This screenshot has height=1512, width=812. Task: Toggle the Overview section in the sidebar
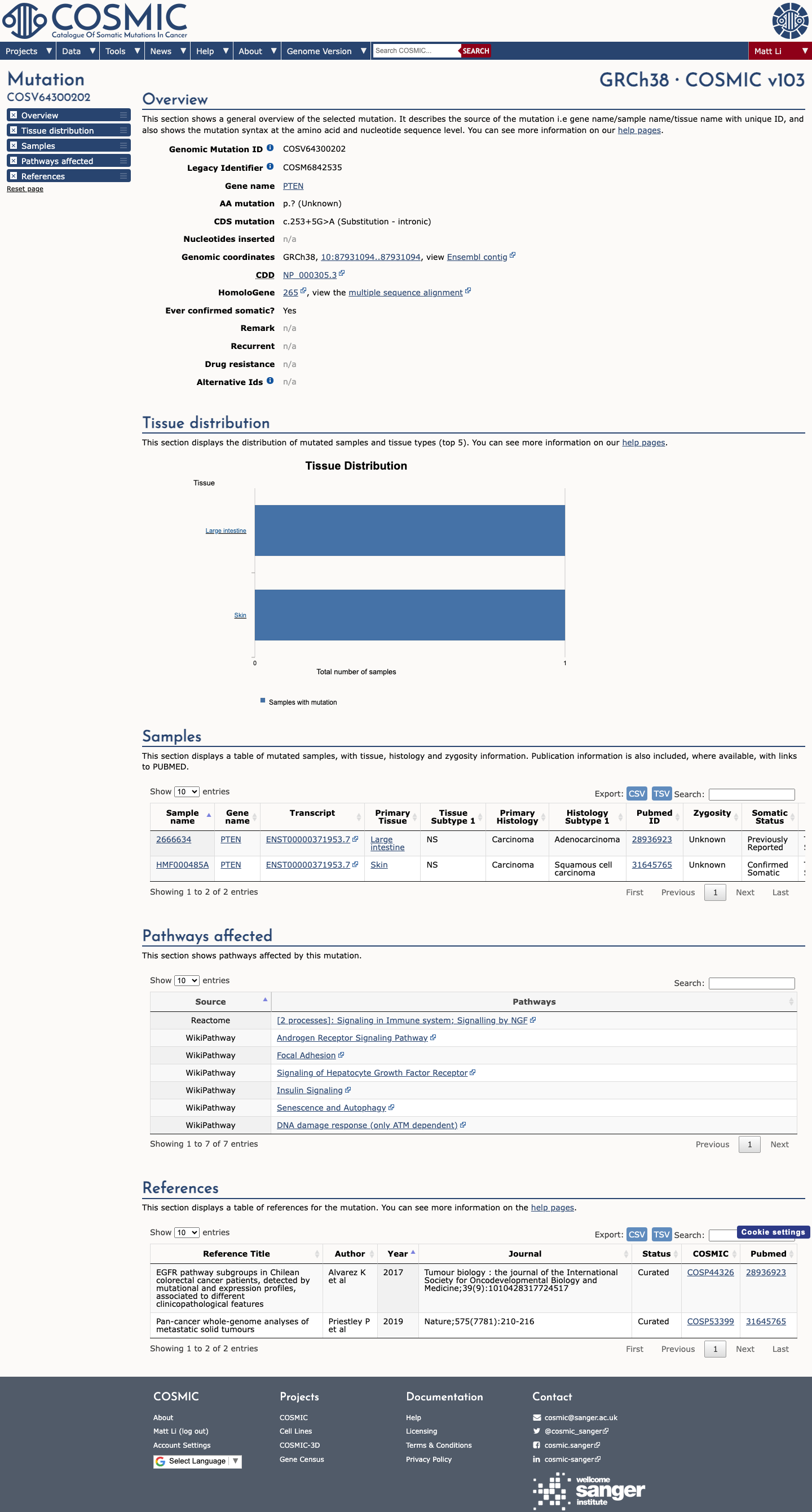(14, 115)
